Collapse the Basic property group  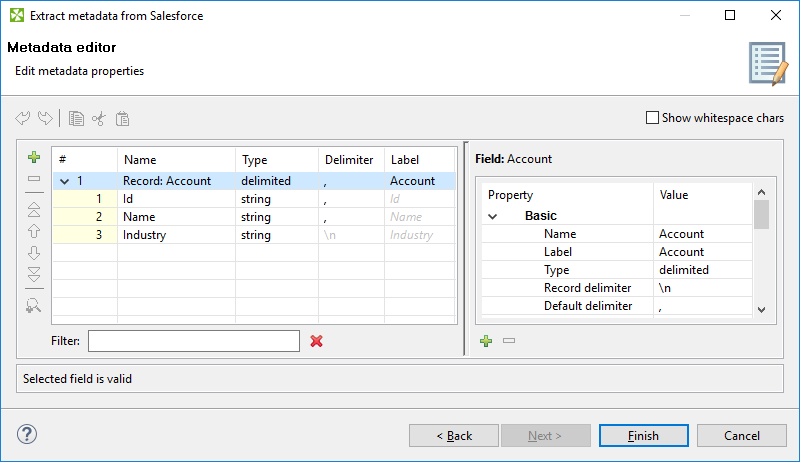[x=493, y=216]
